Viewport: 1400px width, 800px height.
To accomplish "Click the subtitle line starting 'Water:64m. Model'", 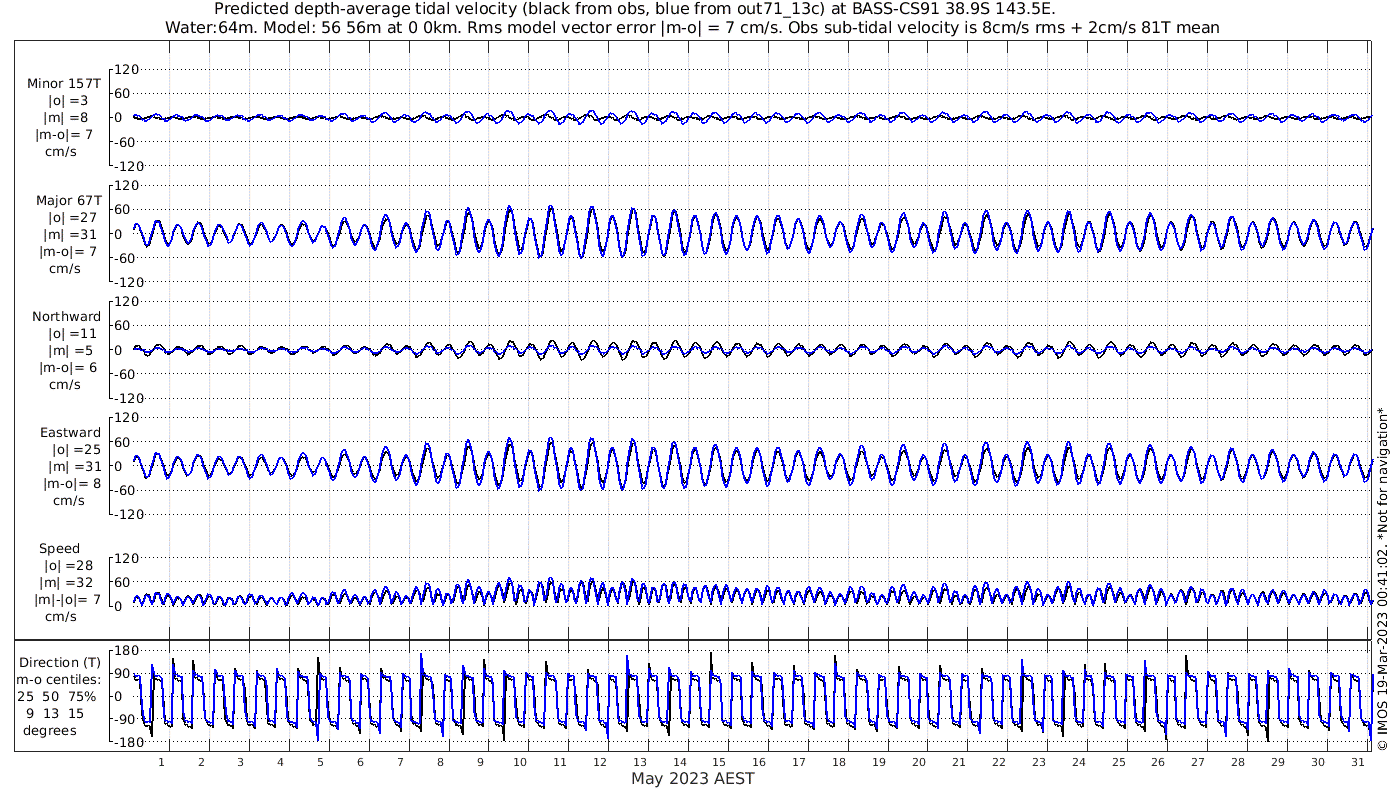I will coord(691,27).
